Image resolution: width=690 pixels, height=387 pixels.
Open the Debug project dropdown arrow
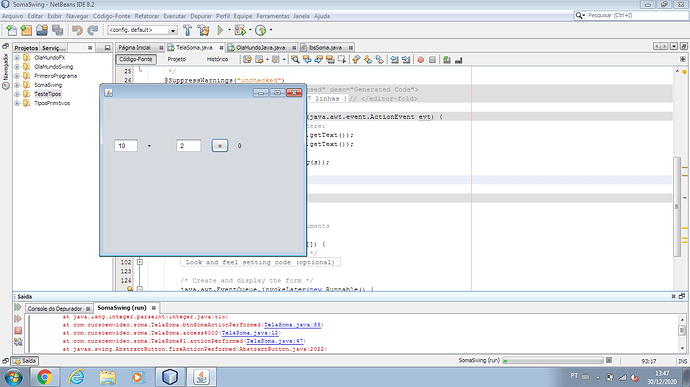tap(250, 30)
